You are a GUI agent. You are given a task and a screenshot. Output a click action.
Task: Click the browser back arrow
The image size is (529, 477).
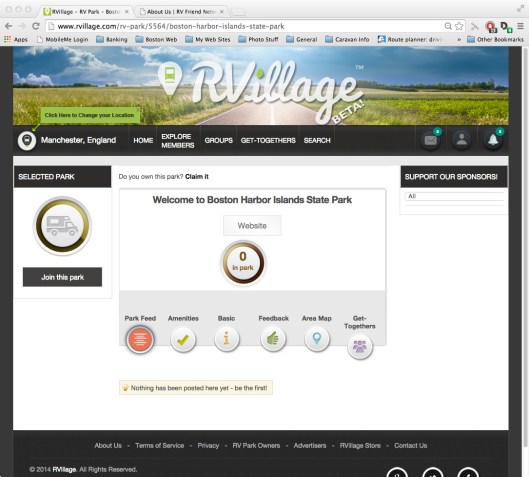pos(9,26)
